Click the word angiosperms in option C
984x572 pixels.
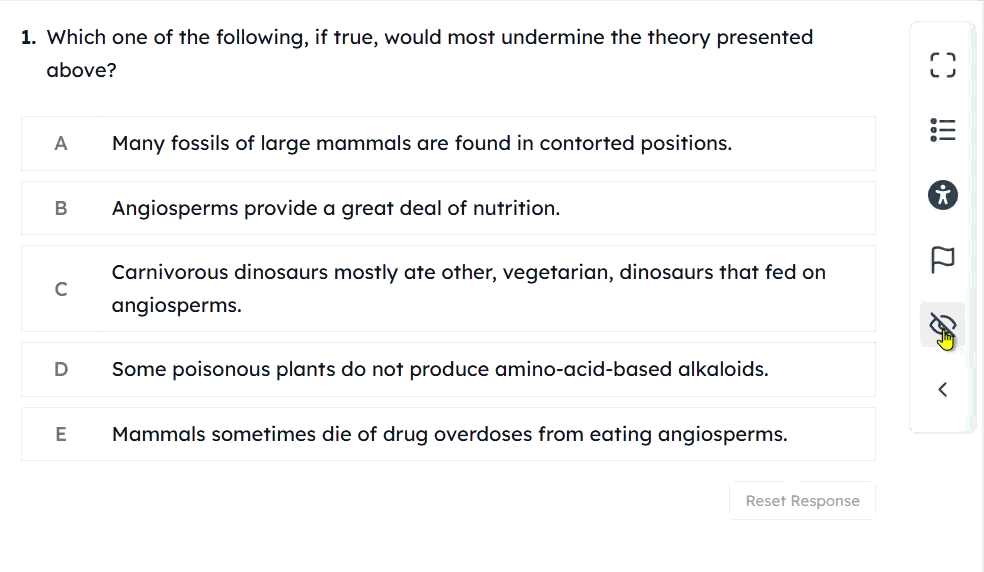click(176, 305)
